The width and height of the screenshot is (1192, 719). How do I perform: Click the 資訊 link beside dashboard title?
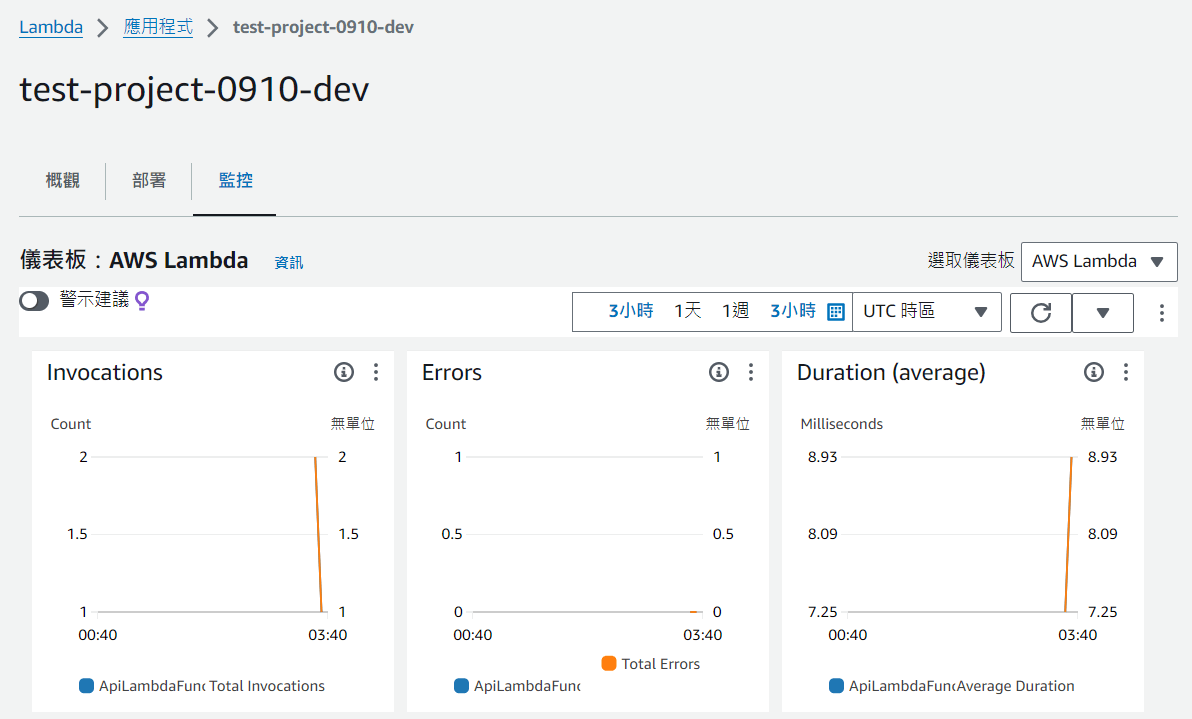point(288,262)
